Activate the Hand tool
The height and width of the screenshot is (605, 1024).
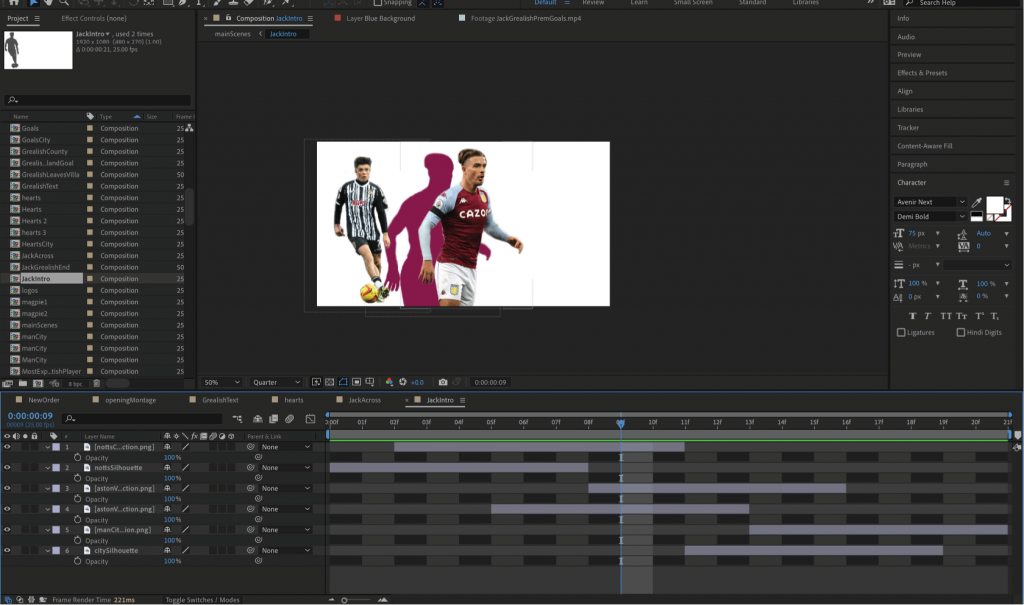pyautogui.click(x=49, y=4)
